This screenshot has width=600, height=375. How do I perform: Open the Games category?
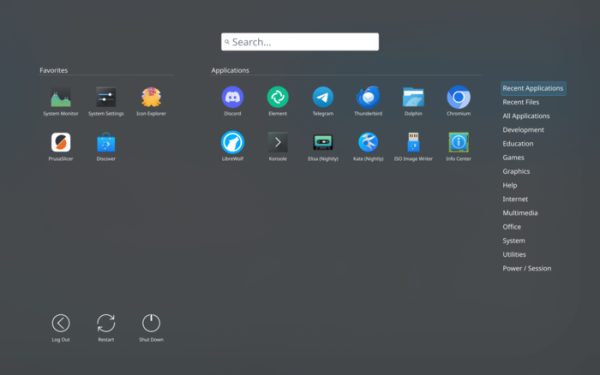coord(513,157)
